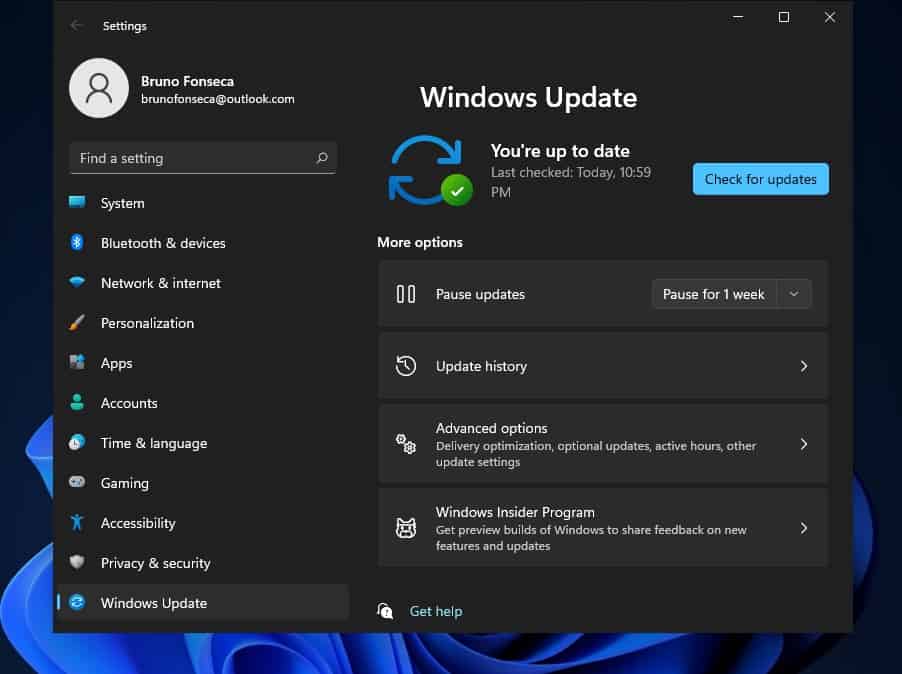Select Gaming in the sidebar

coord(203,482)
